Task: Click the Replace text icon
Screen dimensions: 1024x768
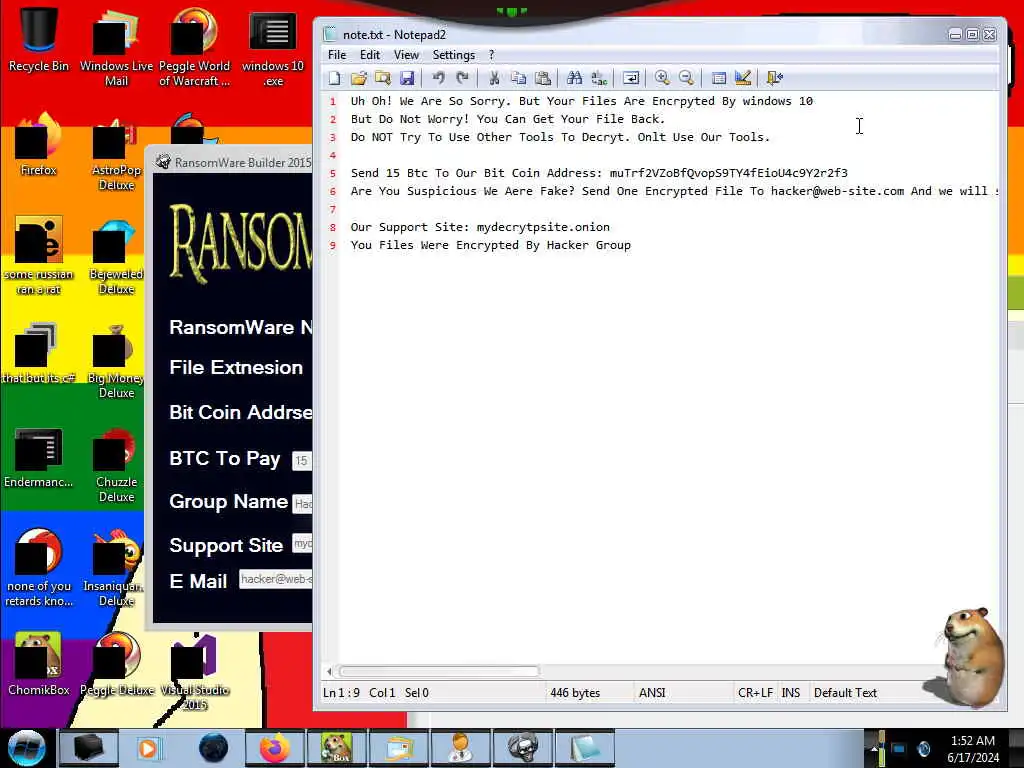Action: [599, 78]
